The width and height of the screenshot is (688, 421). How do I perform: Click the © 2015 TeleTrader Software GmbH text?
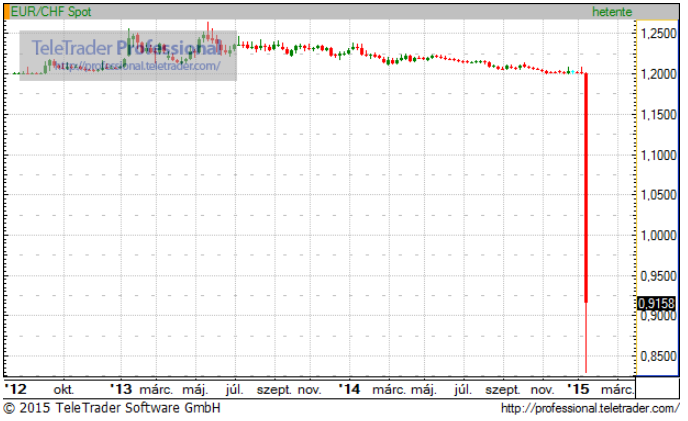[x=111, y=408]
